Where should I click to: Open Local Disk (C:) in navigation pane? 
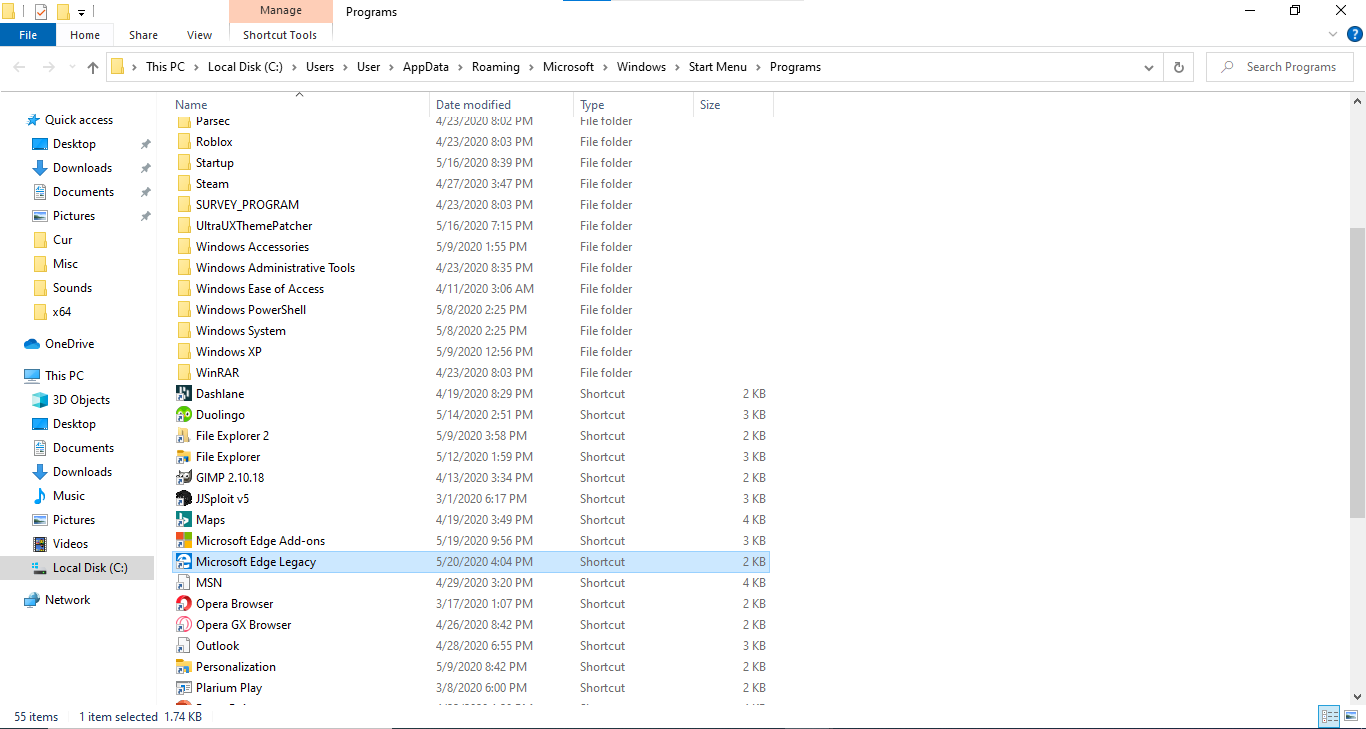90,568
